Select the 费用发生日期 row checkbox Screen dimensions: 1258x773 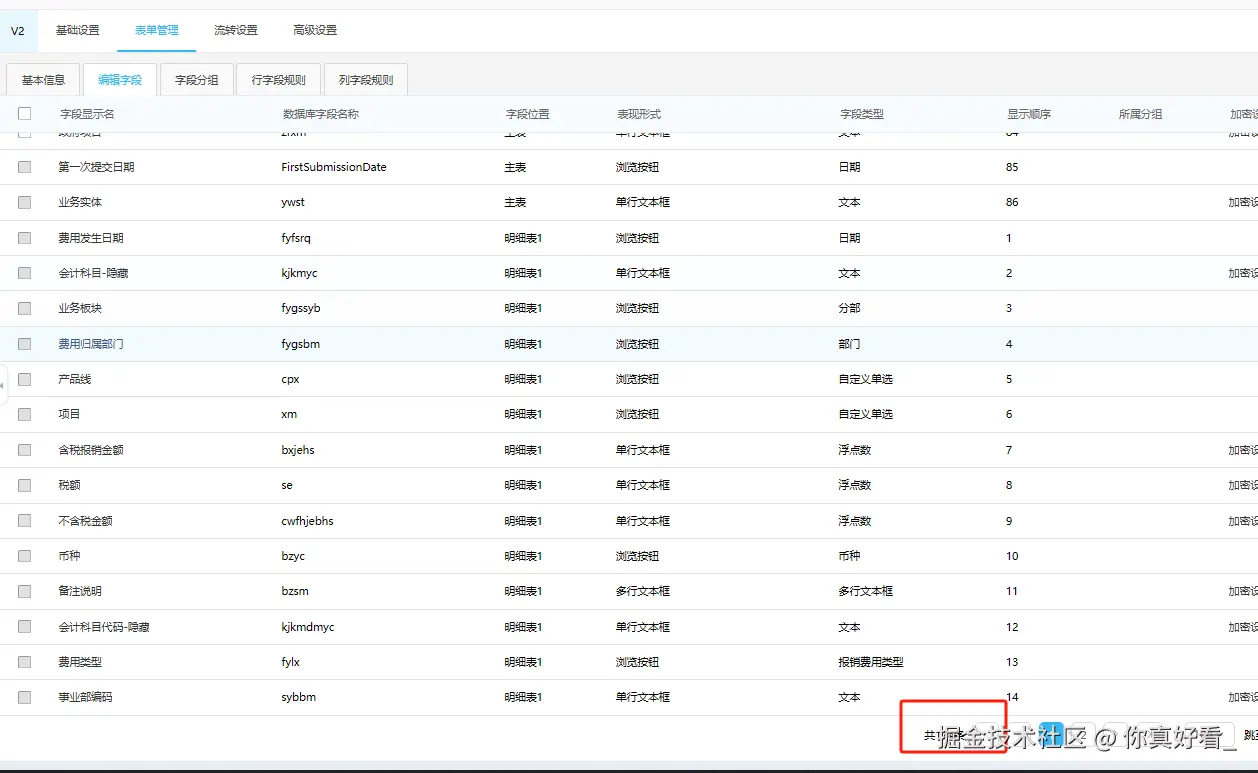coord(25,238)
